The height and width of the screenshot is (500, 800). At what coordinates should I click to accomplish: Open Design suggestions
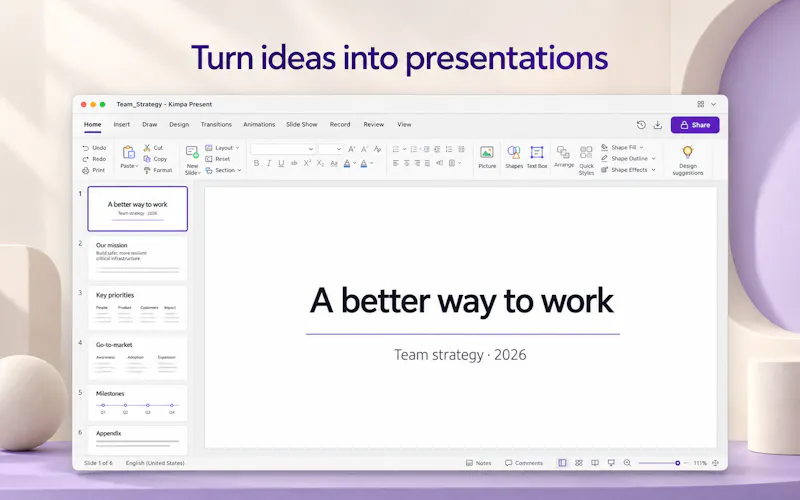pyautogui.click(x=688, y=160)
